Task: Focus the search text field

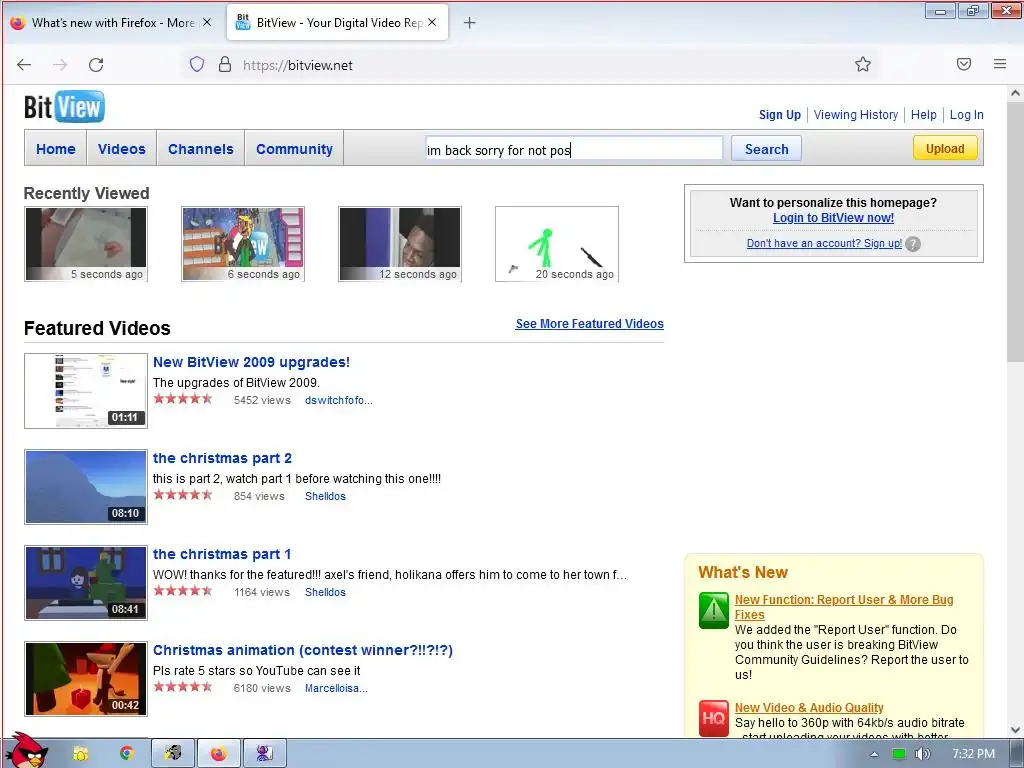Action: [574, 149]
